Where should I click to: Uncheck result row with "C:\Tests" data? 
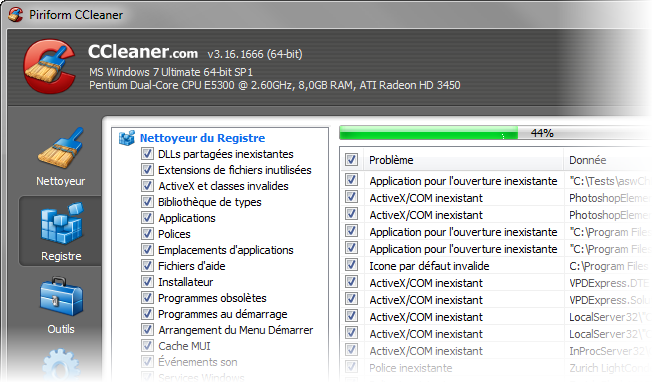(351, 180)
